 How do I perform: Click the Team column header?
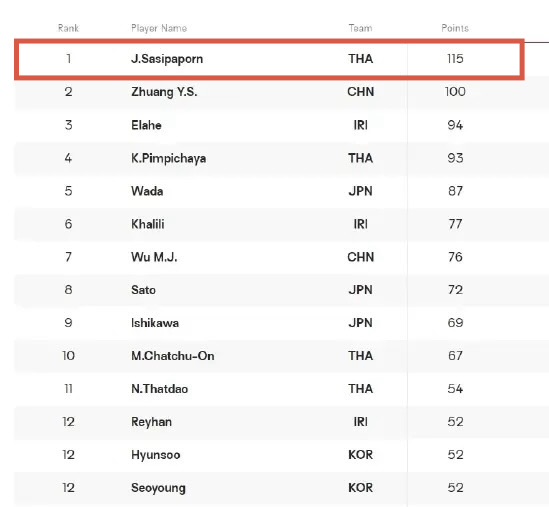click(x=360, y=28)
